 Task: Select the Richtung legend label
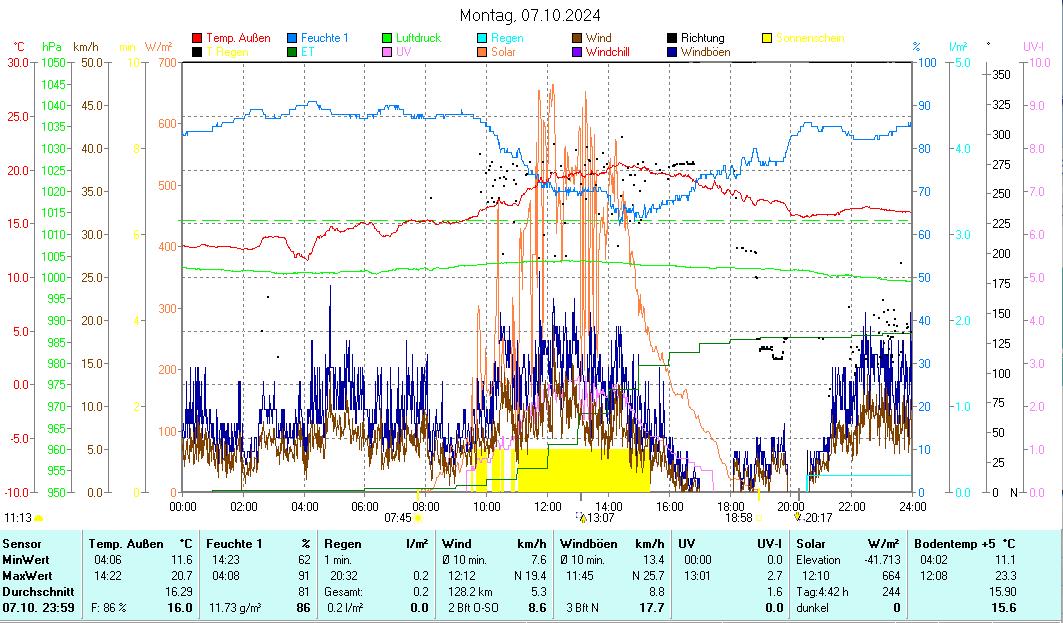click(702, 38)
